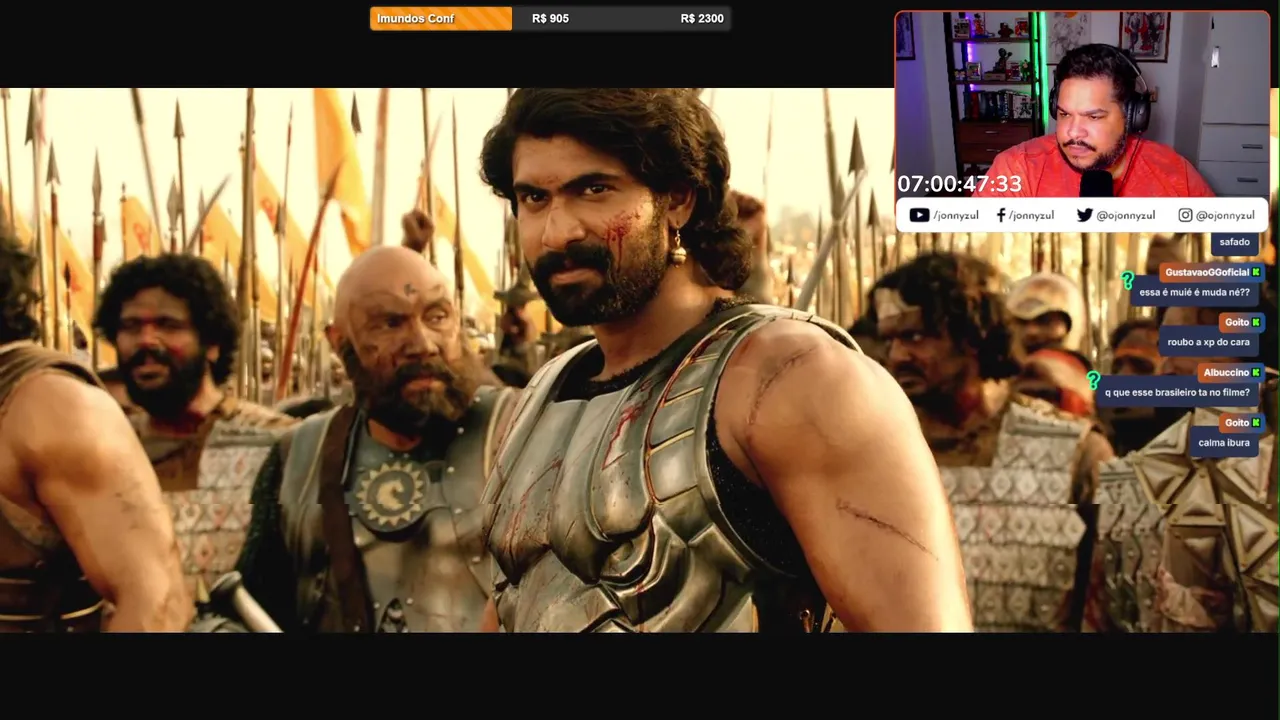
Task: Click chat message 'essa é muié é muda né??'
Action: coord(1194,293)
